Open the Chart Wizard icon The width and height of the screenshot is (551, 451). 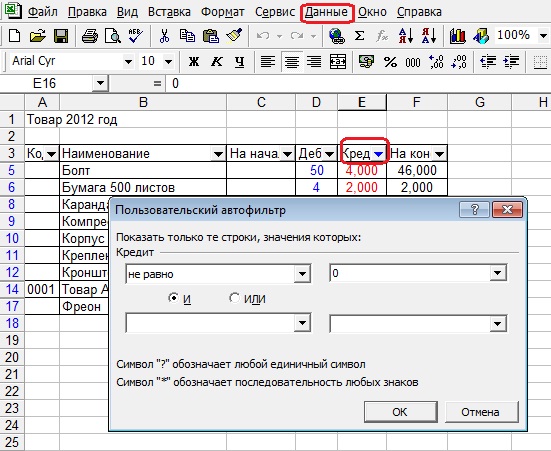tap(457, 36)
